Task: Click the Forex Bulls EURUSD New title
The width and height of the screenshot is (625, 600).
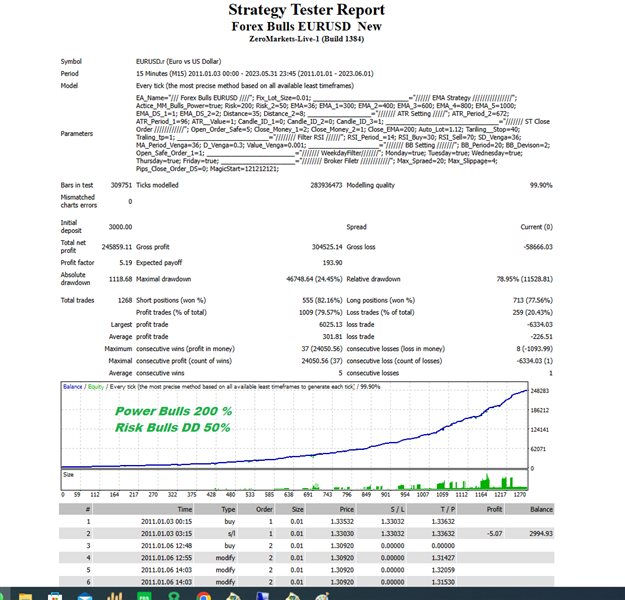Action: (307, 26)
